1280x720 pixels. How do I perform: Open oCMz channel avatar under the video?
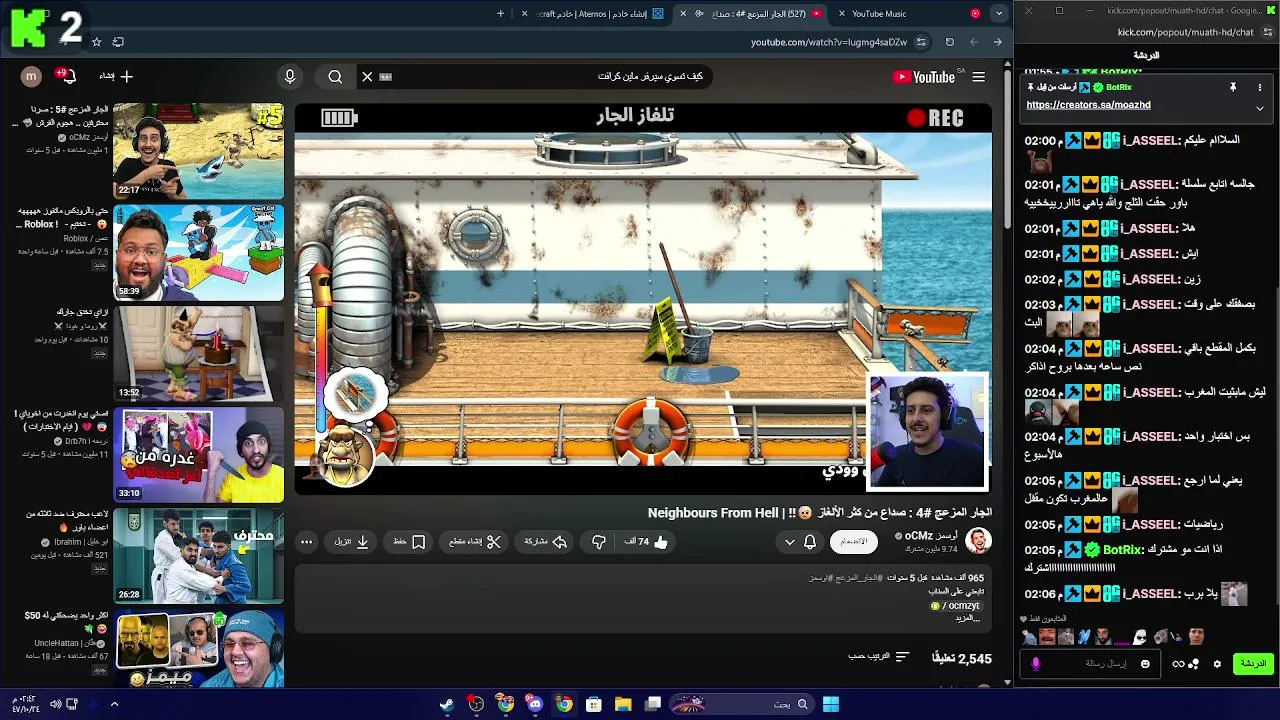click(x=978, y=541)
